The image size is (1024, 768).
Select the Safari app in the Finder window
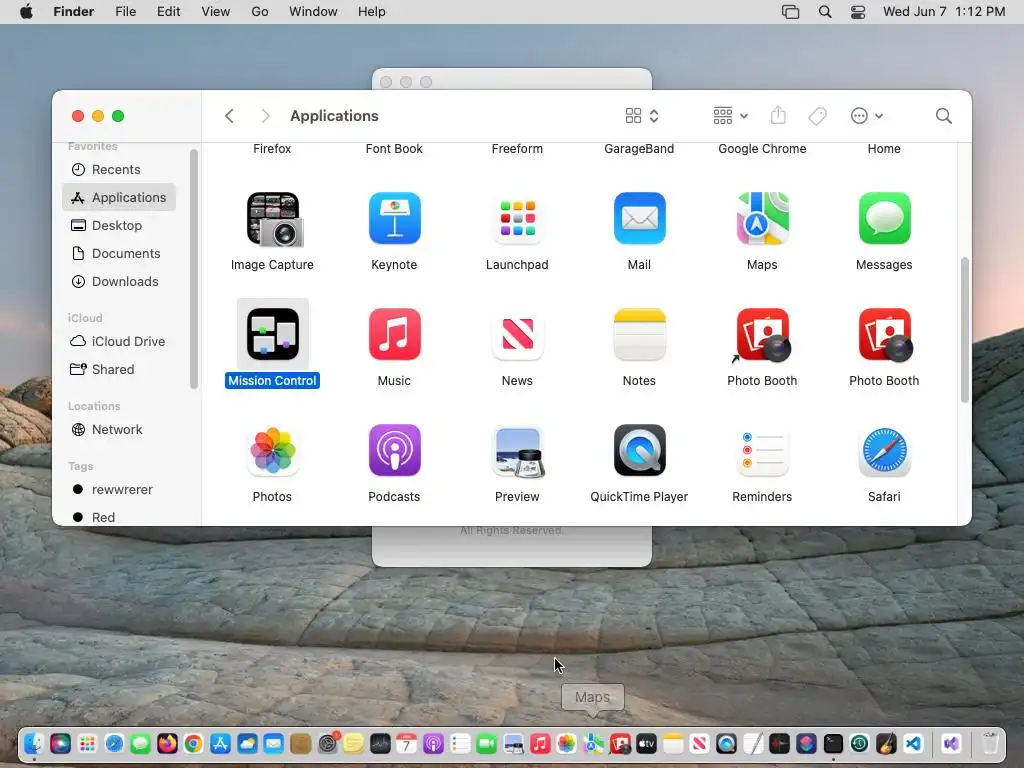point(884,451)
